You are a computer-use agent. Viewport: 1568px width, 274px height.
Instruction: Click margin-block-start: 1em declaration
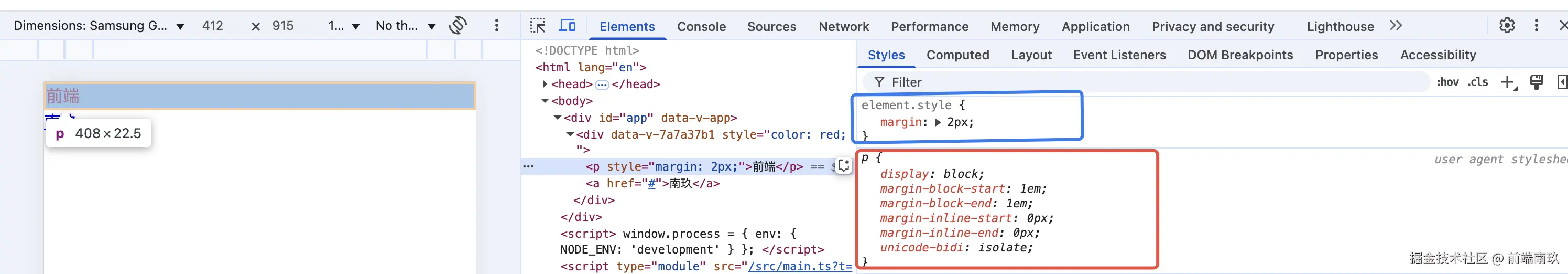tap(963, 188)
